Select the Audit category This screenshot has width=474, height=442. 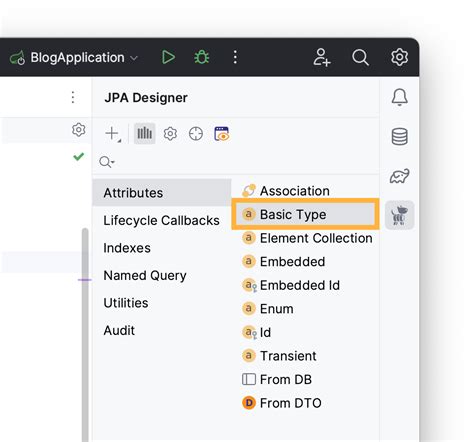(x=162, y=331)
